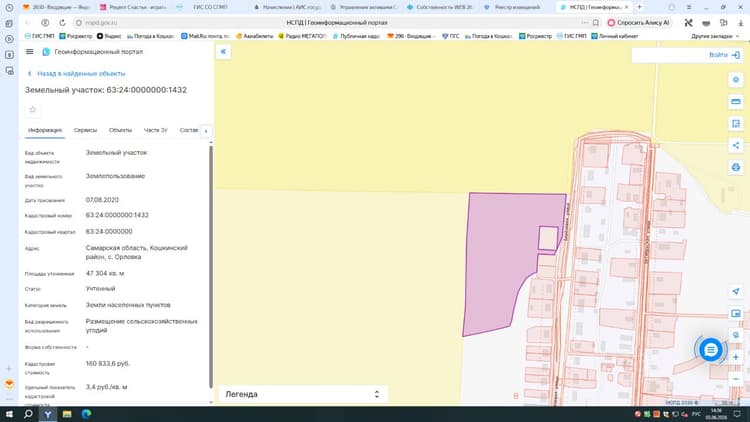Open the Windows notification center
This screenshot has height=422, width=750.
737,414
